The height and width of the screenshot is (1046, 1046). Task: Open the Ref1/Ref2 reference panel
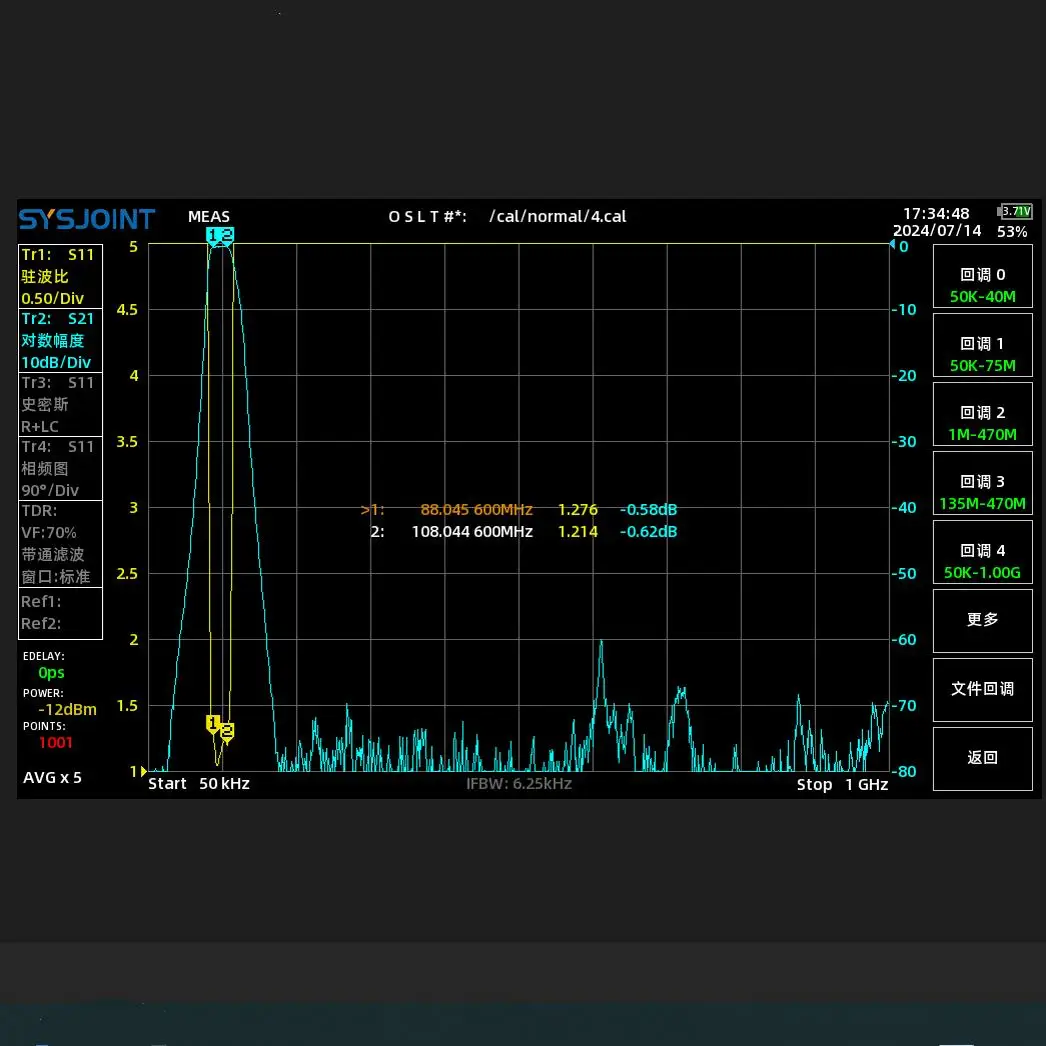60,612
